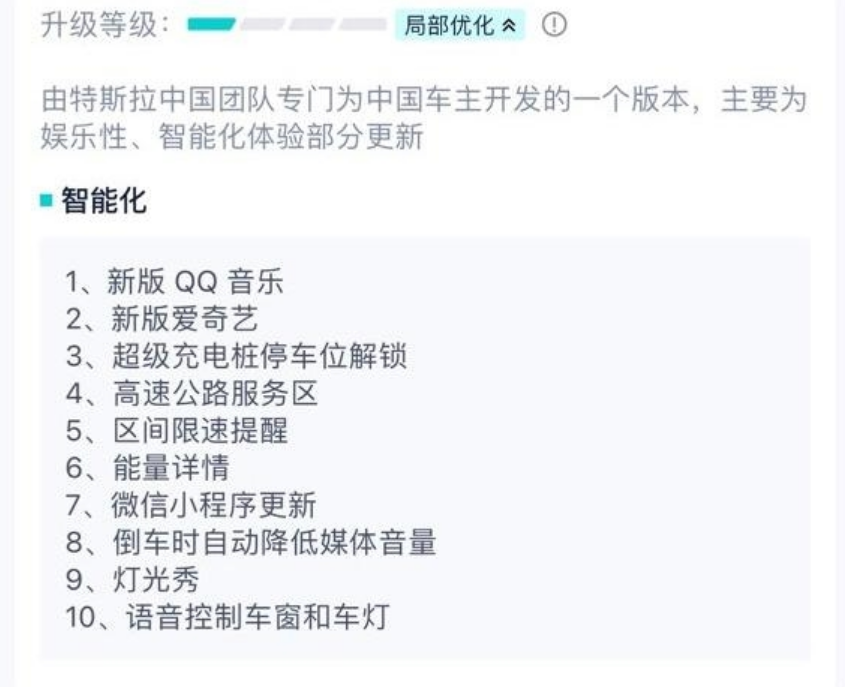The width and height of the screenshot is (845, 687).
Task: Click the teal square bullet before 智能化
Action: 46,200
